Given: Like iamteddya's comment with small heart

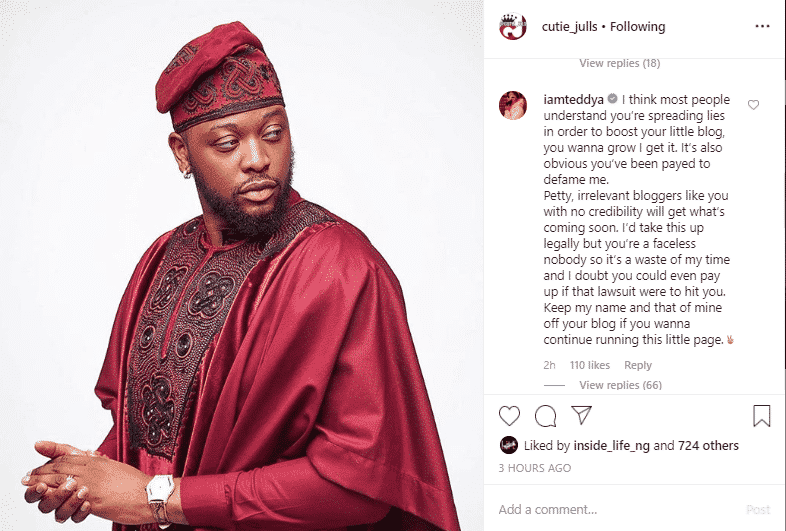Looking at the screenshot, I should click(753, 105).
